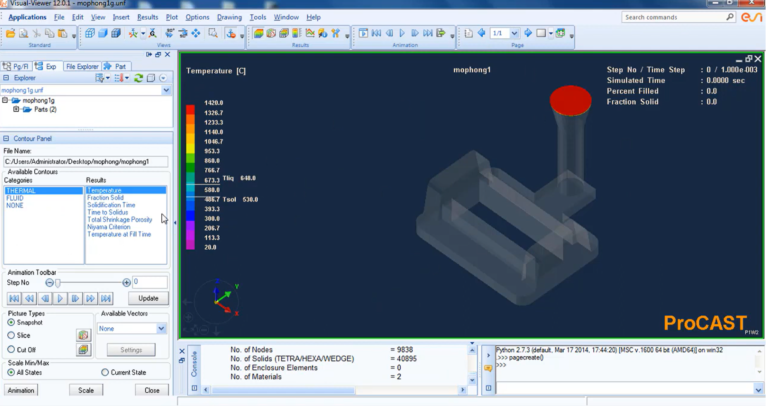The image size is (768, 406).
Task: Click the Scale button
Action: pos(86,390)
